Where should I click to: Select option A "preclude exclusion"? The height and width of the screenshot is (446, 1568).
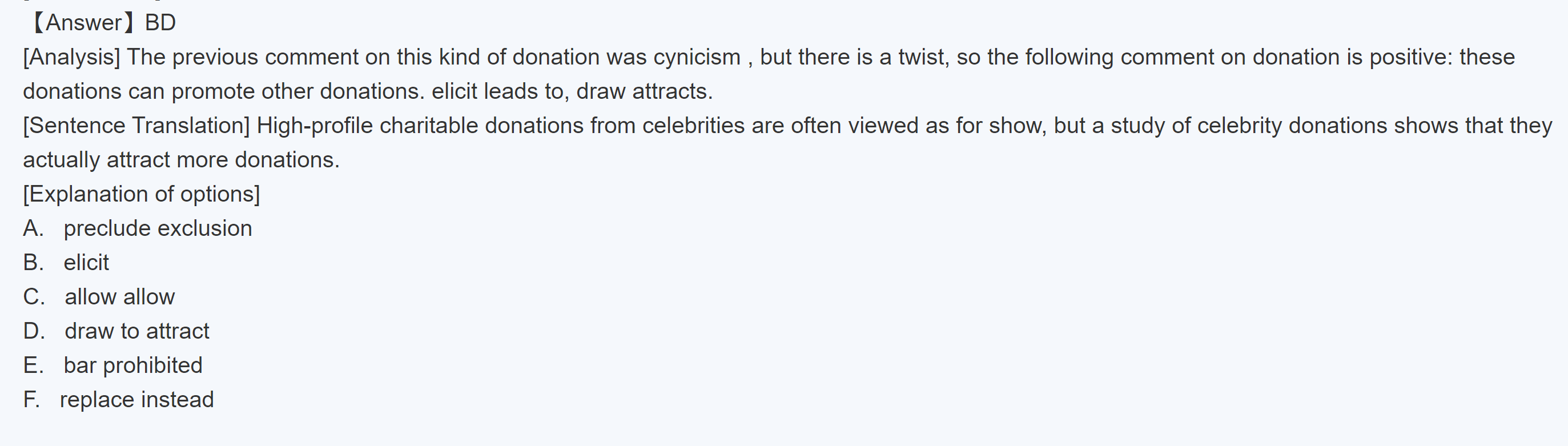(157, 228)
